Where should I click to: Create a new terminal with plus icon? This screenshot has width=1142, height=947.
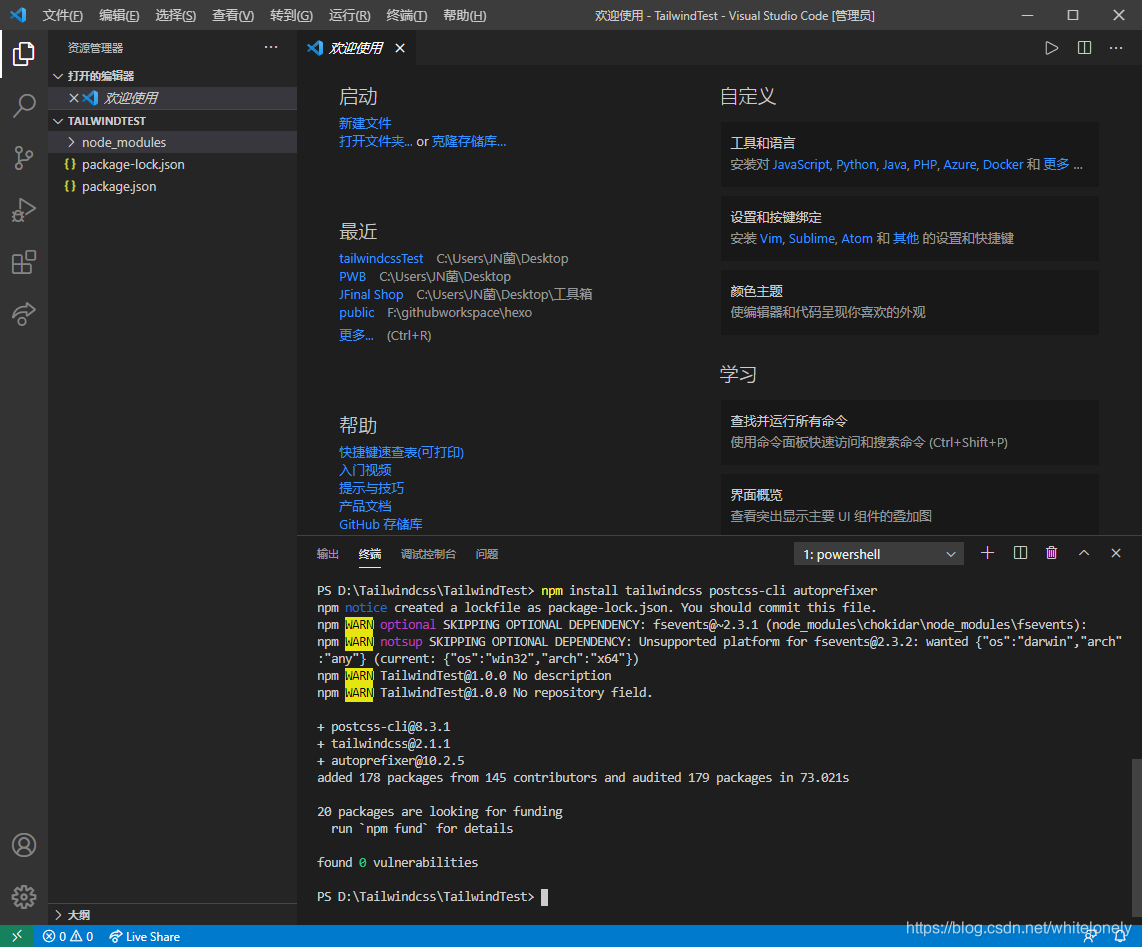pyautogui.click(x=987, y=553)
